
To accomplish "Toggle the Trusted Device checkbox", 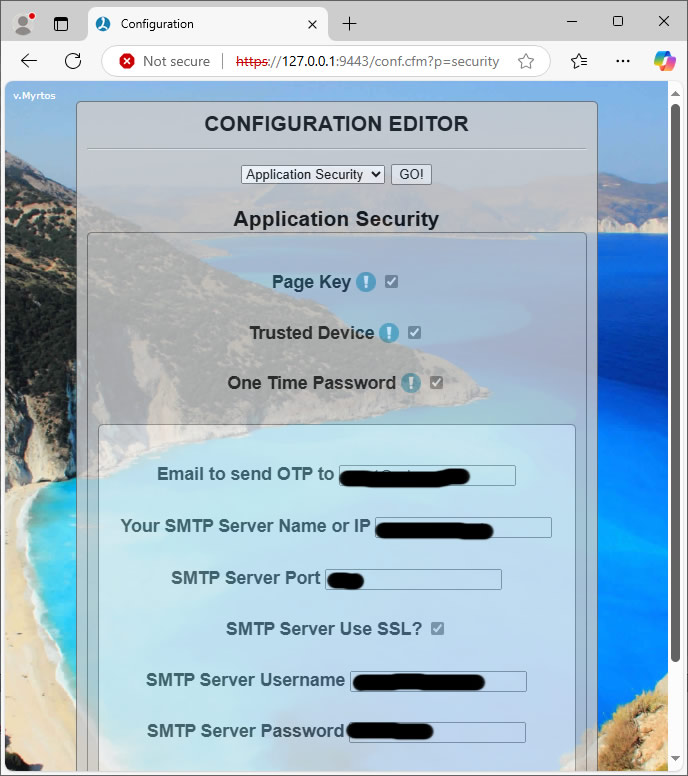I will [414, 333].
